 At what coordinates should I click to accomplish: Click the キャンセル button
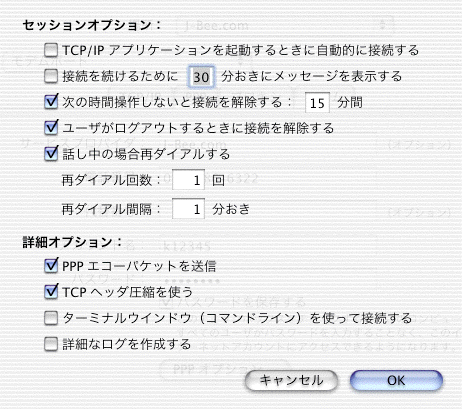click(291, 380)
